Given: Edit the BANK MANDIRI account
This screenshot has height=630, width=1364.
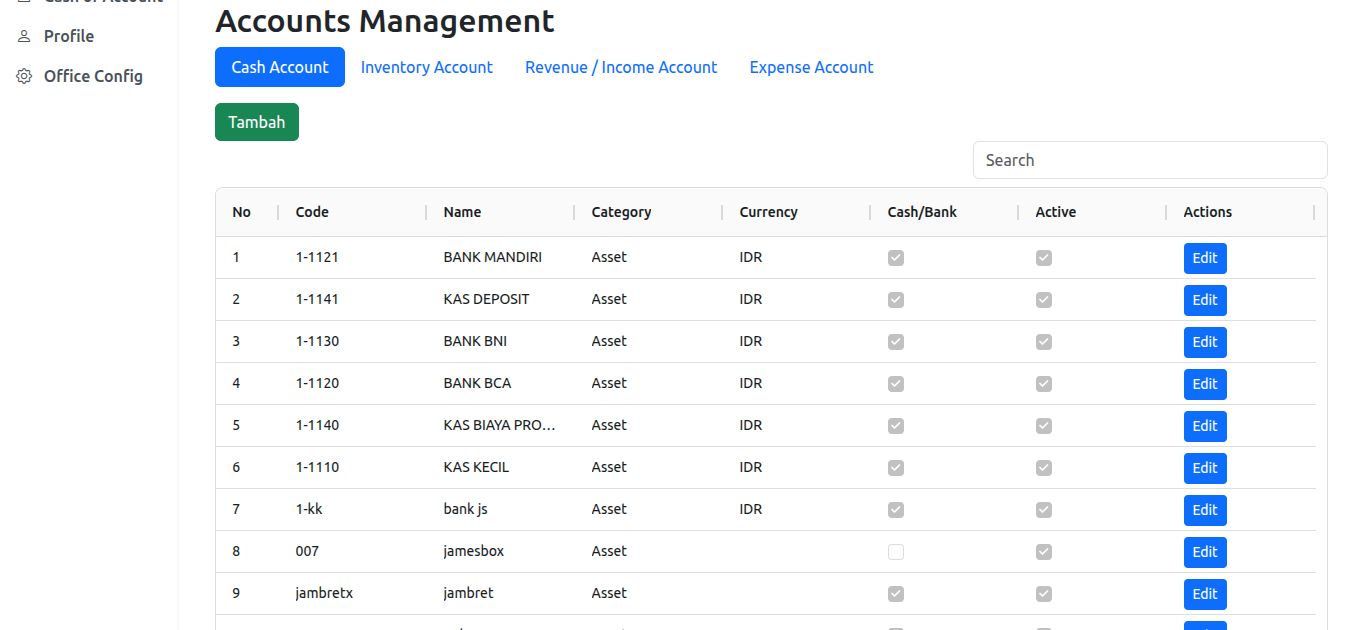Looking at the screenshot, I should coord(1205,258).
